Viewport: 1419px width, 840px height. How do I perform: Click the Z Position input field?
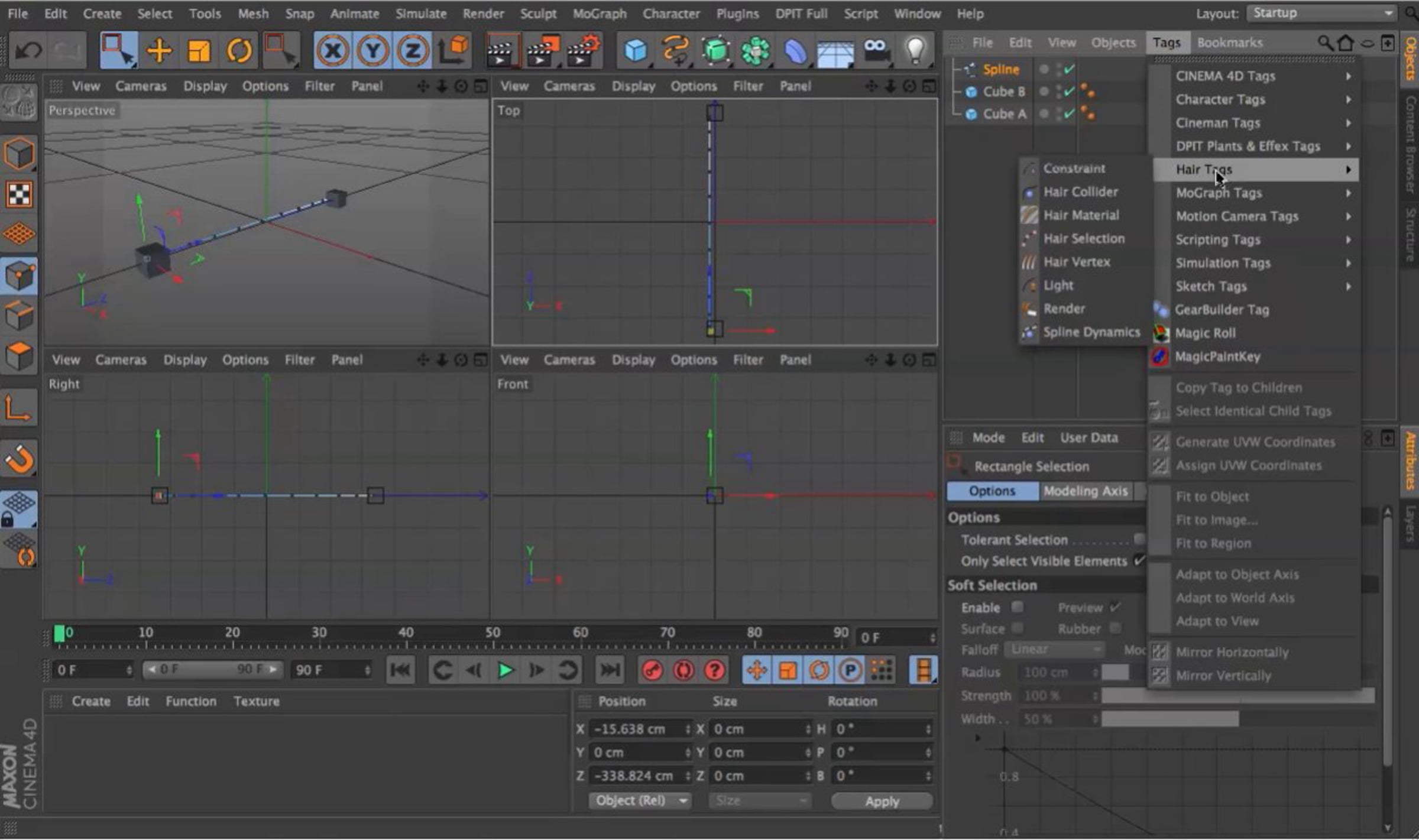pyautogui.click(x=641, y=776)
